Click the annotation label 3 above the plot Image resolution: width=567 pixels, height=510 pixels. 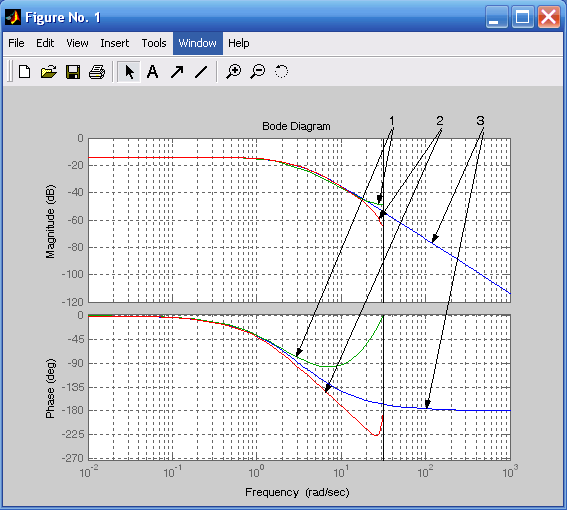[x=480, y=120]
